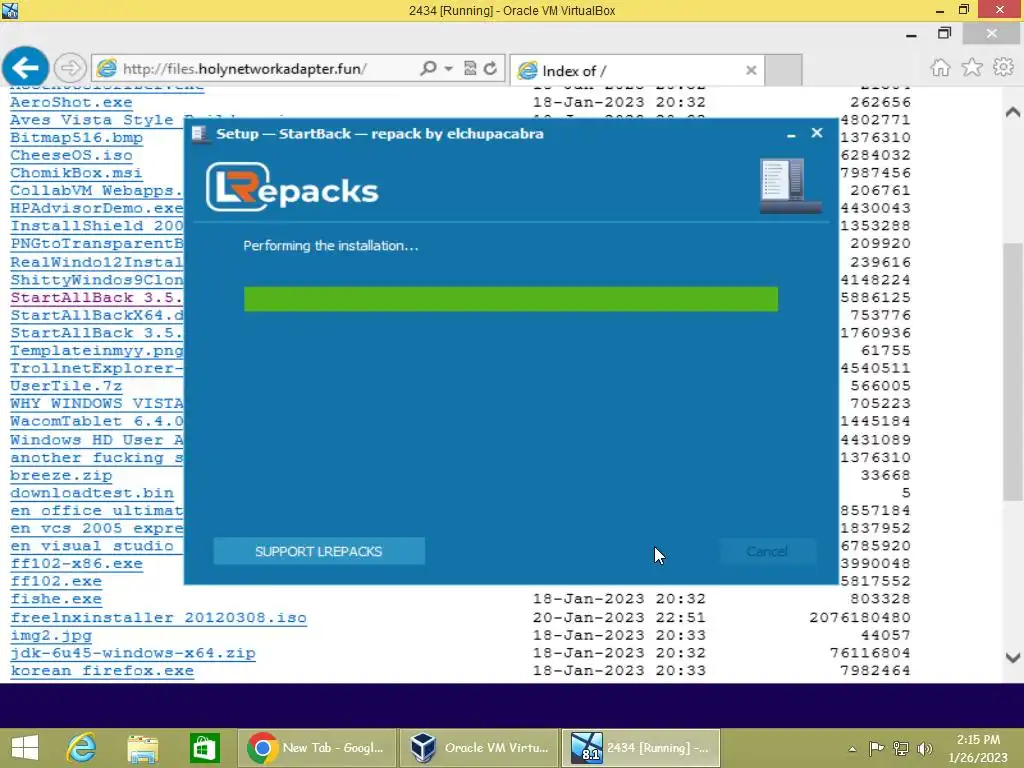
Task: Click the Action Center flag icon
Action: (x=876, y=749)
